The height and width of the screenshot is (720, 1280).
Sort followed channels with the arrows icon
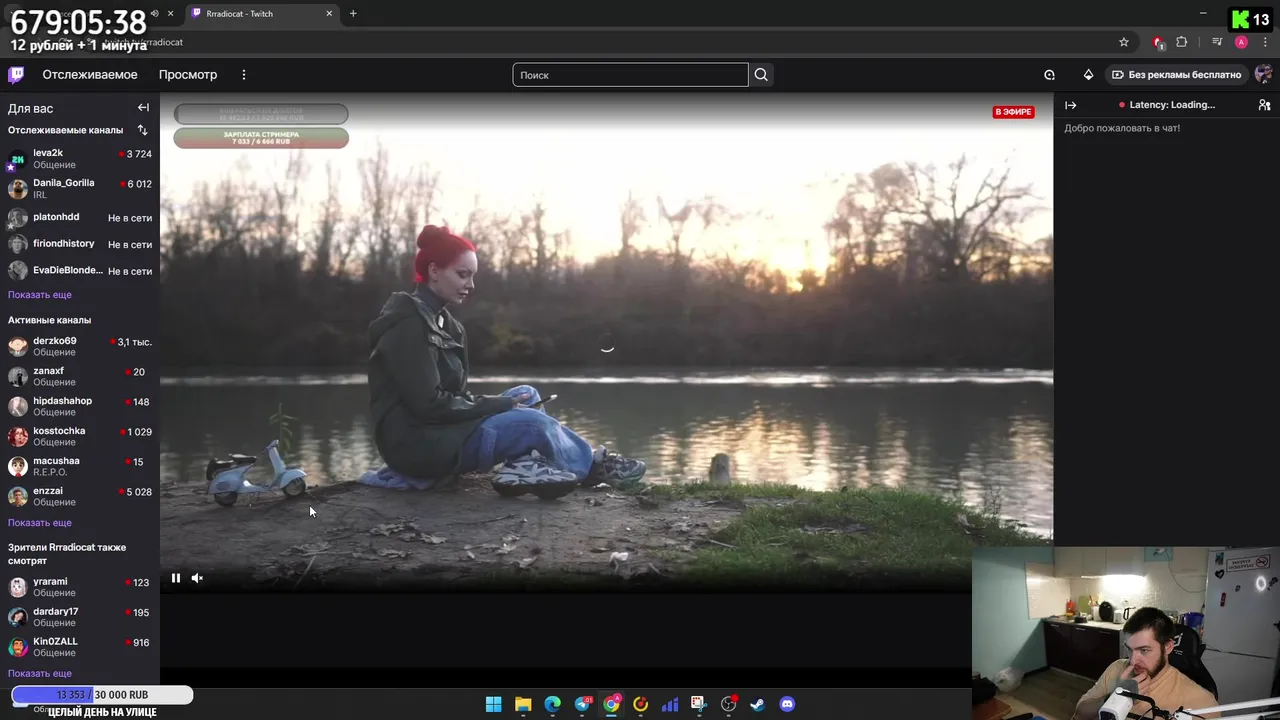[x=142, y=130]
